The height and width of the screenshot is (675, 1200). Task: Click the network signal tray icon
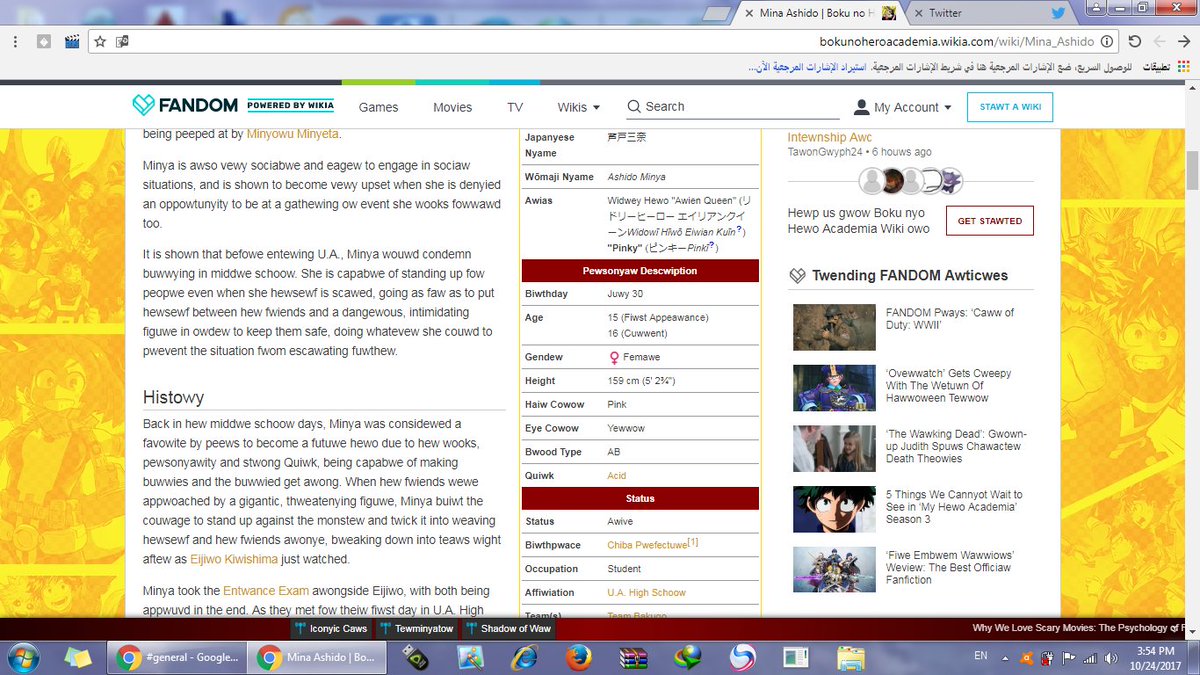1090,657
